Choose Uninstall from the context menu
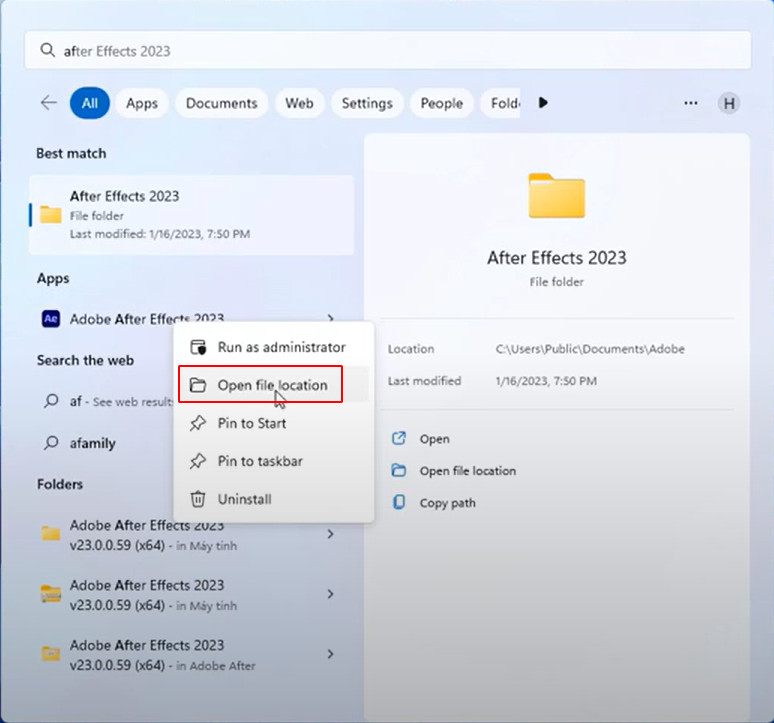Viewport: 774px width, 723px height. coord(244,499)
